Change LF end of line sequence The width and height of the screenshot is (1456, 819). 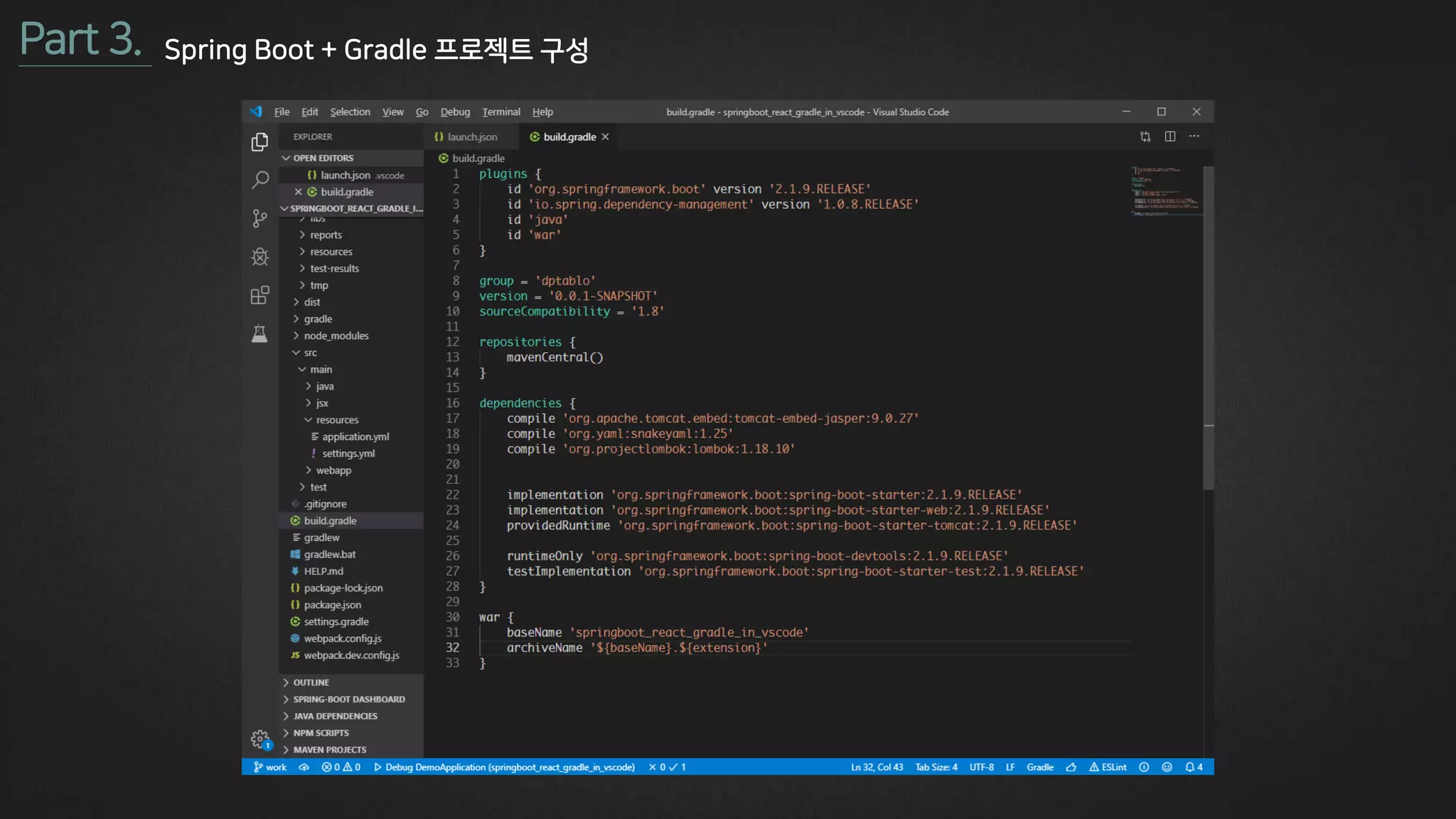(1010, 767)
